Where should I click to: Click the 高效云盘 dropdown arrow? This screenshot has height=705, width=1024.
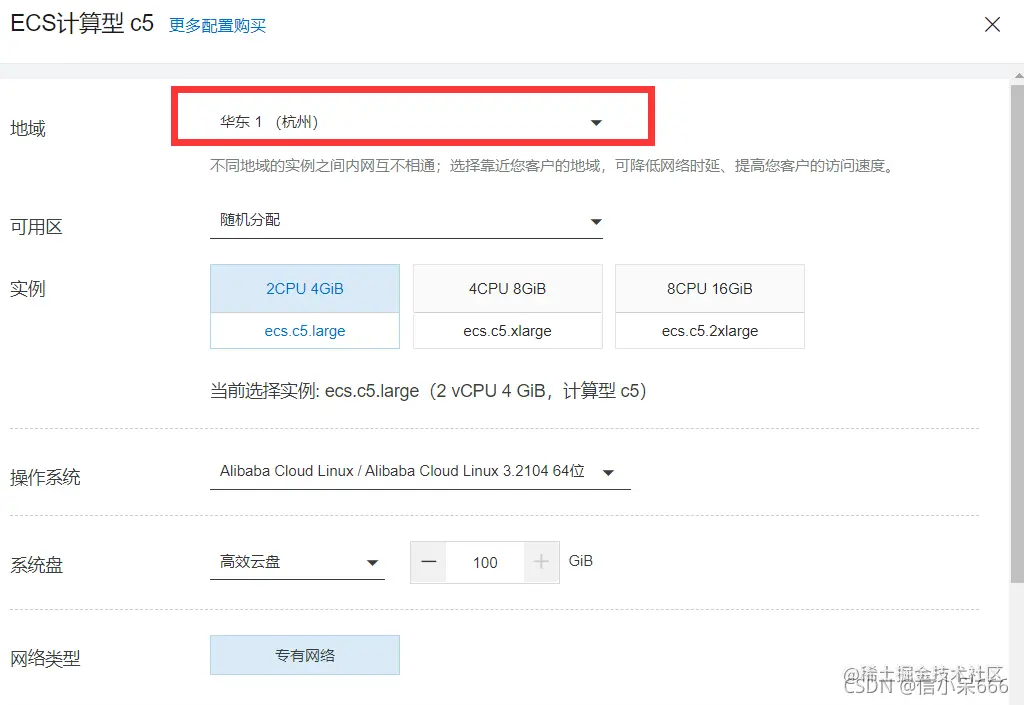tap(372, 563)
